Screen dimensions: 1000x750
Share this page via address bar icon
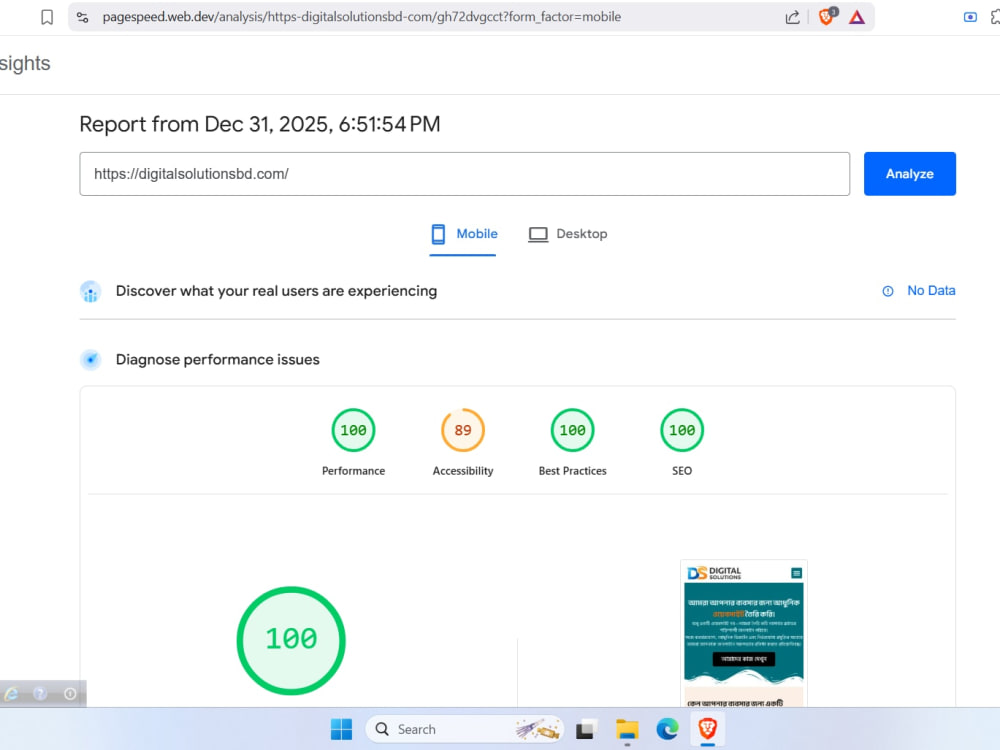792,17
